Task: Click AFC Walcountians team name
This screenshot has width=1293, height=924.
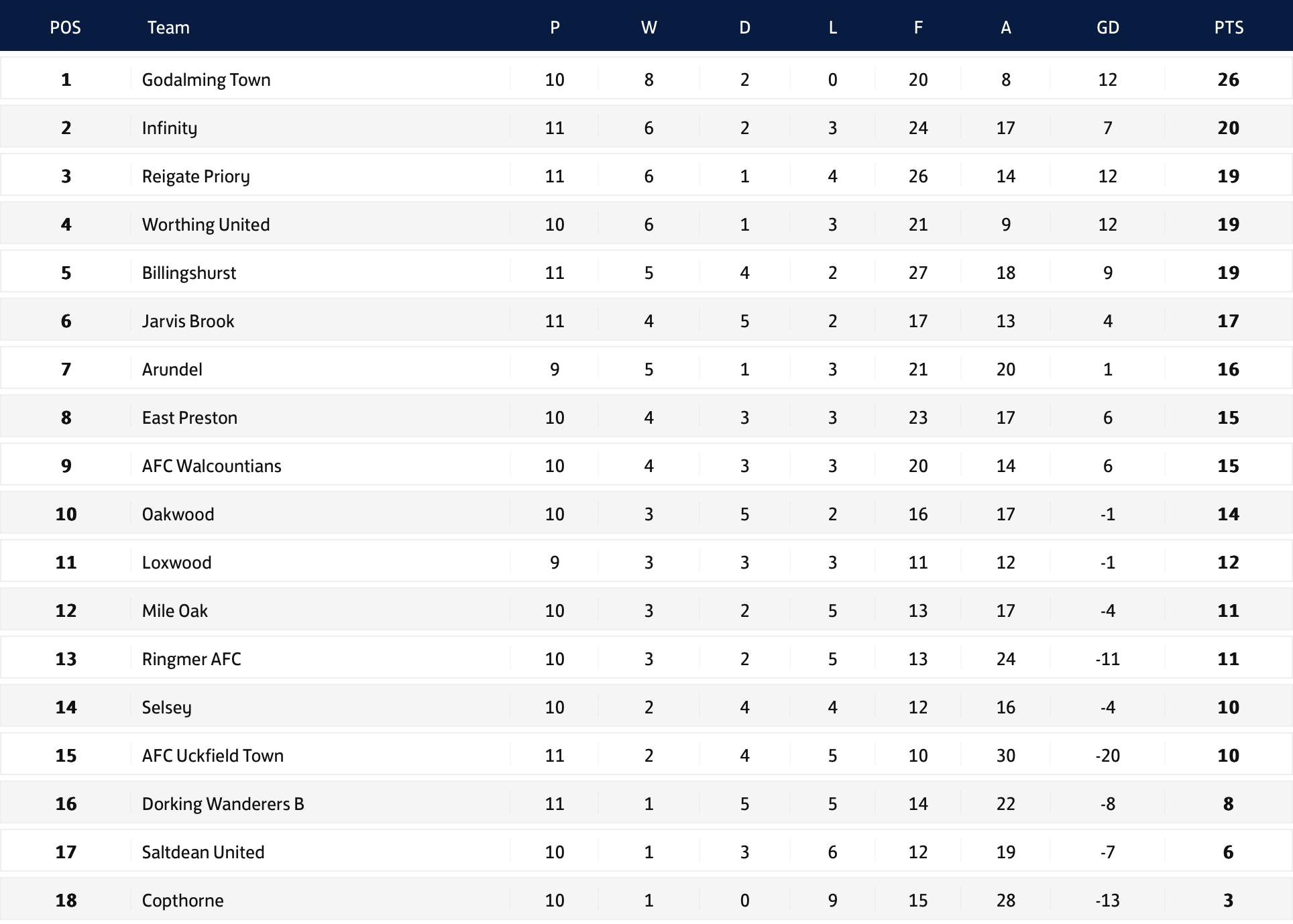Action: coord(211,466)
